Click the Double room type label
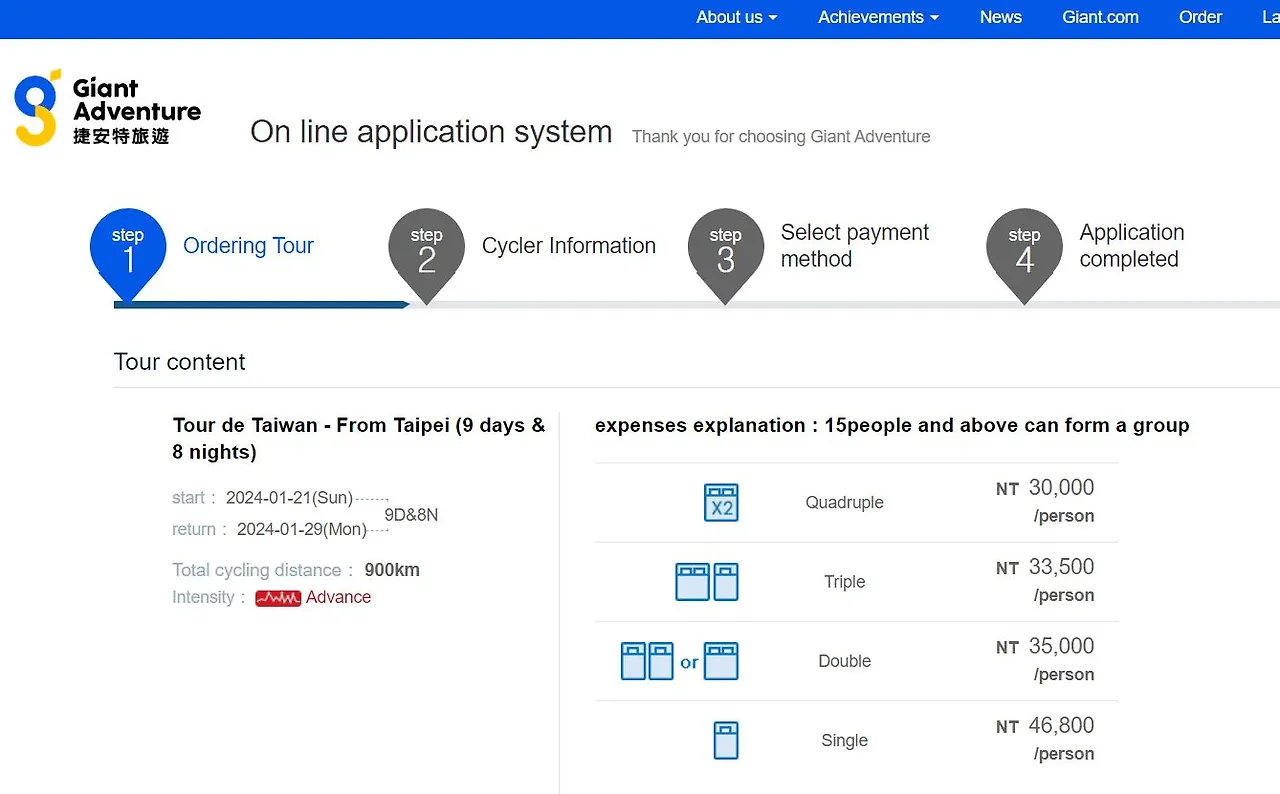 (845, 661)
